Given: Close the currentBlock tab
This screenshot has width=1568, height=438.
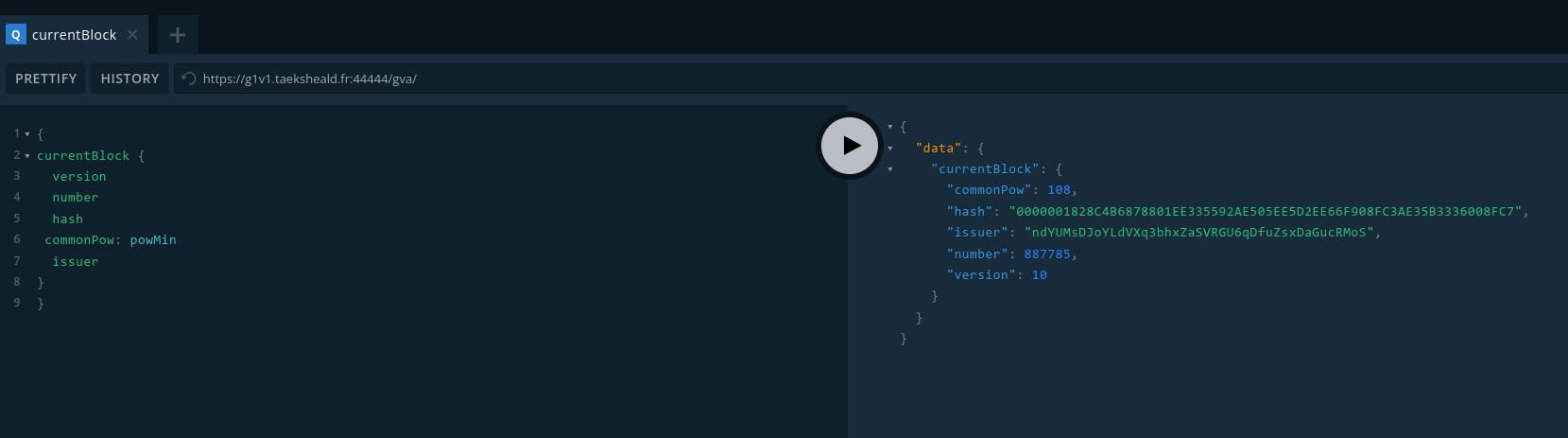Looking at the screenshot, I should click(x=132, y=35).
